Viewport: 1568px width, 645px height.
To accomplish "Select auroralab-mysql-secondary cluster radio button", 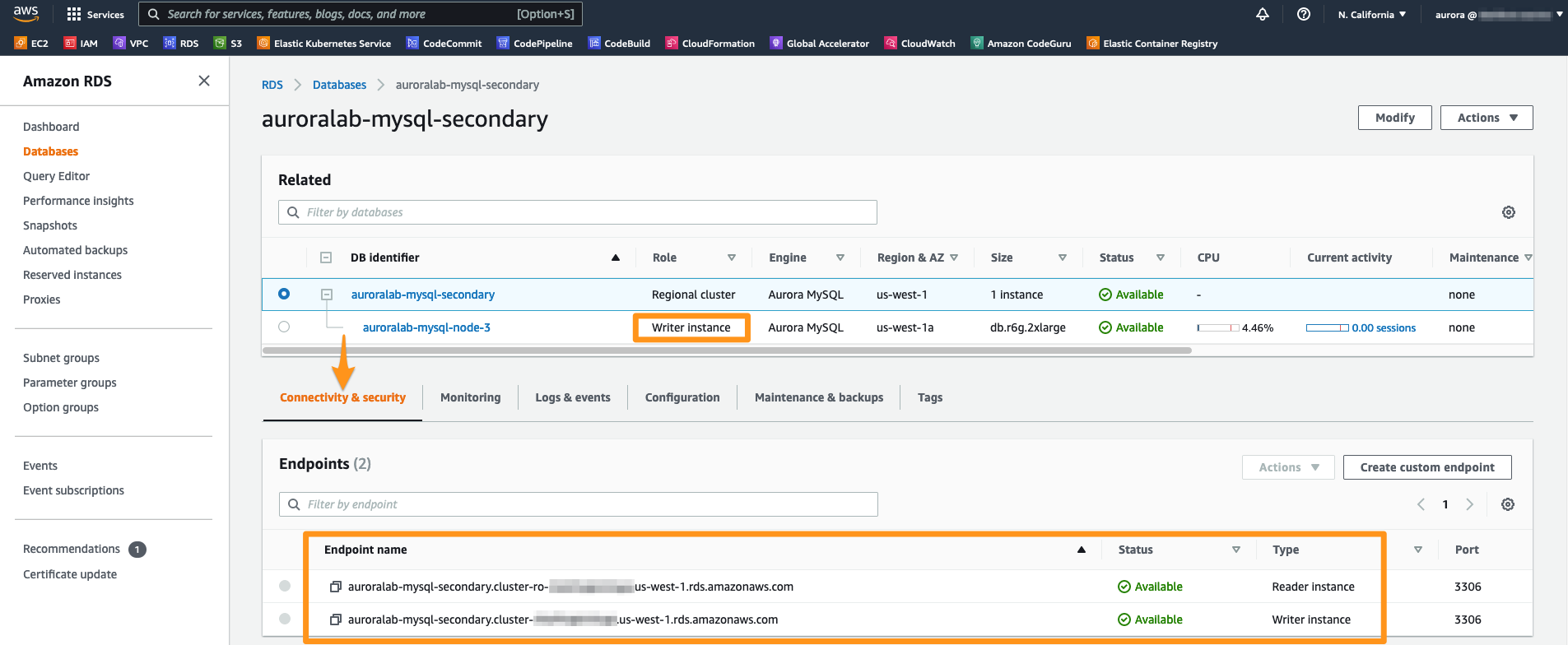I will pos(284,294).
